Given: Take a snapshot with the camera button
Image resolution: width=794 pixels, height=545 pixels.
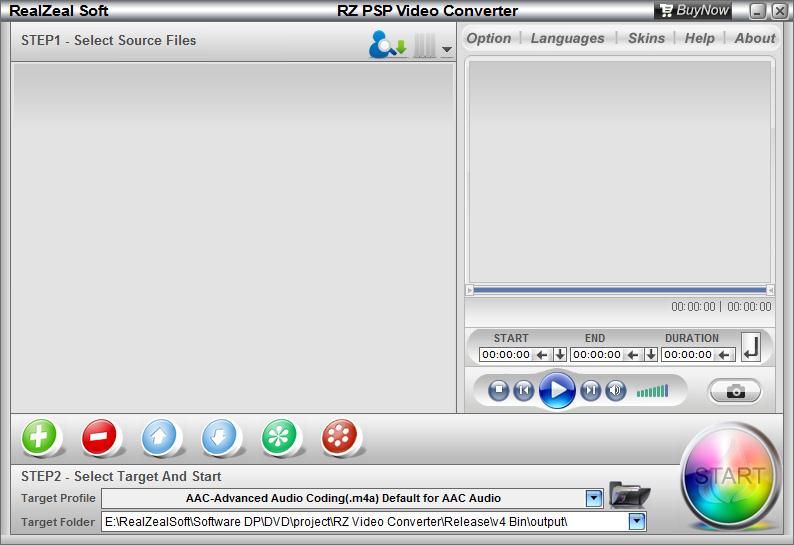Looking at the screenshot, I should click(735, 391).
